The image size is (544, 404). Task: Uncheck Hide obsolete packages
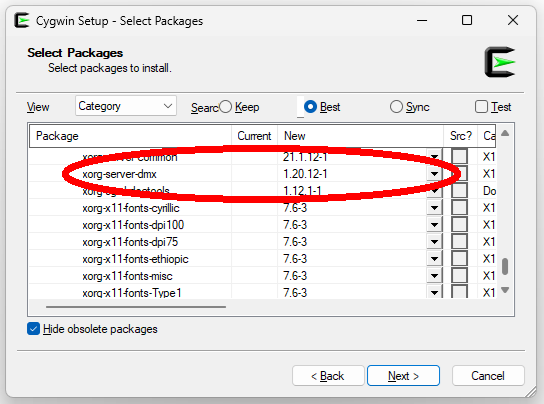pos(33,329)
